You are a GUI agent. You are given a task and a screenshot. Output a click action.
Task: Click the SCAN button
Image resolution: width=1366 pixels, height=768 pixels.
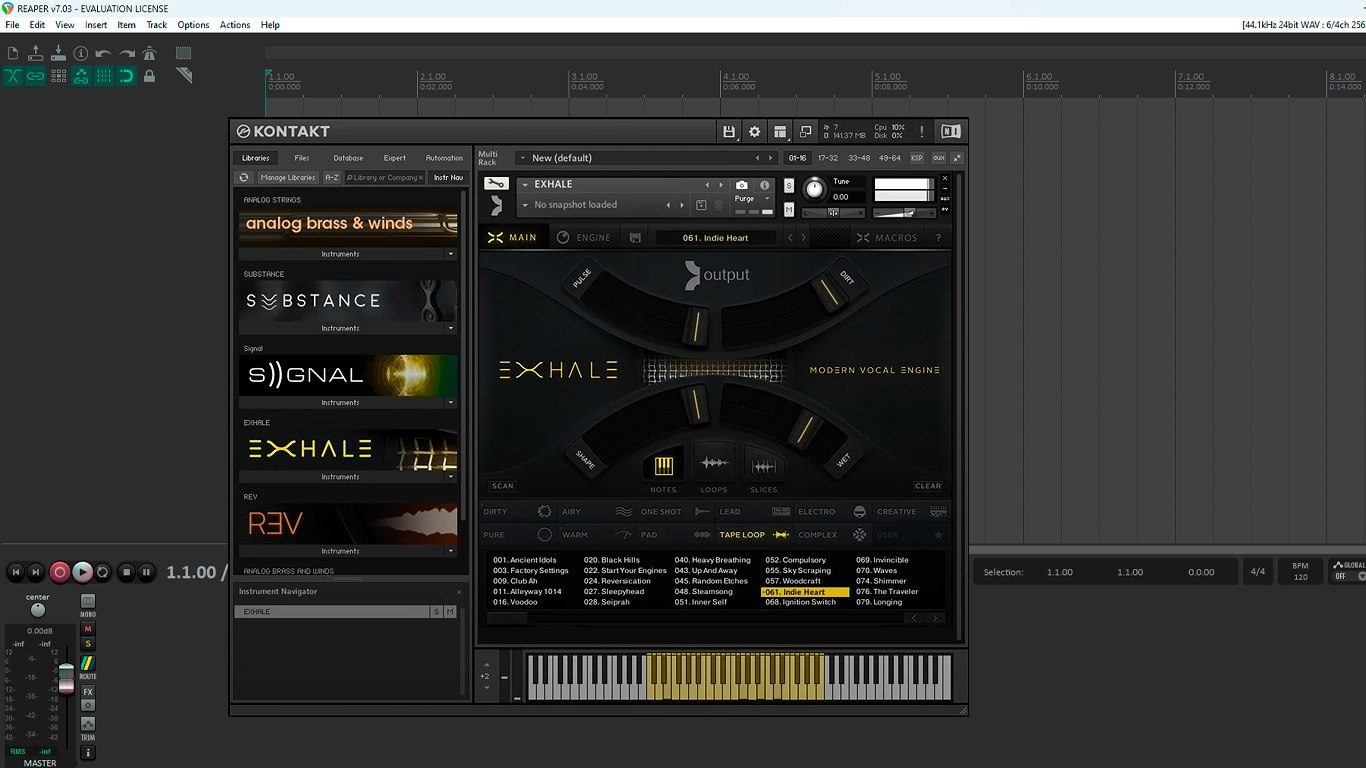pyautogui.click(x=503, y=486)
